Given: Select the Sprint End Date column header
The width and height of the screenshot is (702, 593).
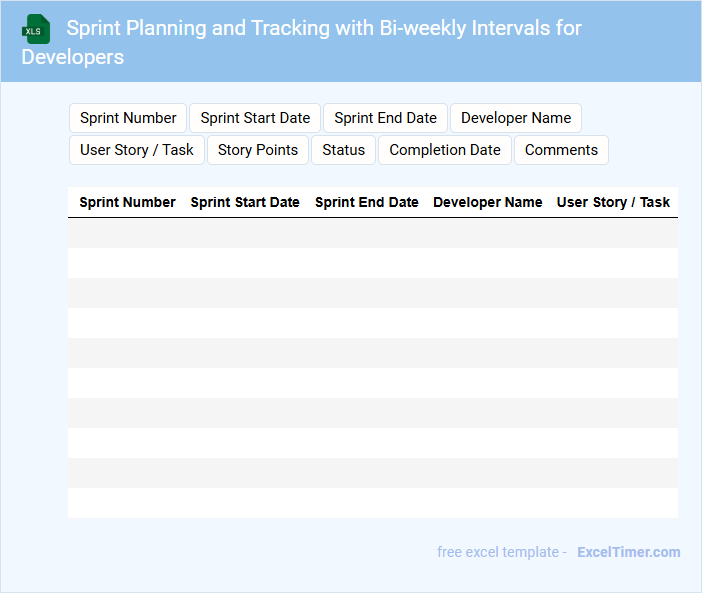Looking at the screenshot, I should pos(367,202).
